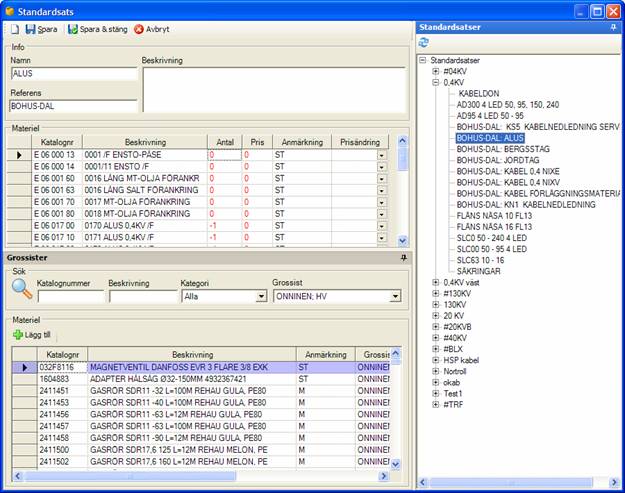Open the Kategori dropdown showing Alla
625x493 pixels.
click(261, 297)
